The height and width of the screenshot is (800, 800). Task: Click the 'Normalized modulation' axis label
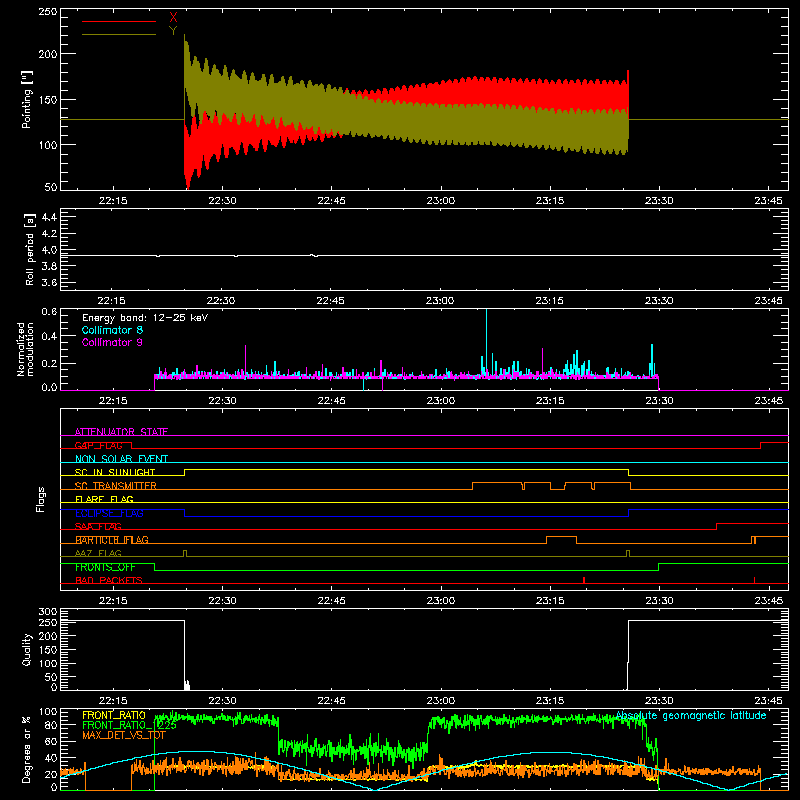tap(25, 349)
